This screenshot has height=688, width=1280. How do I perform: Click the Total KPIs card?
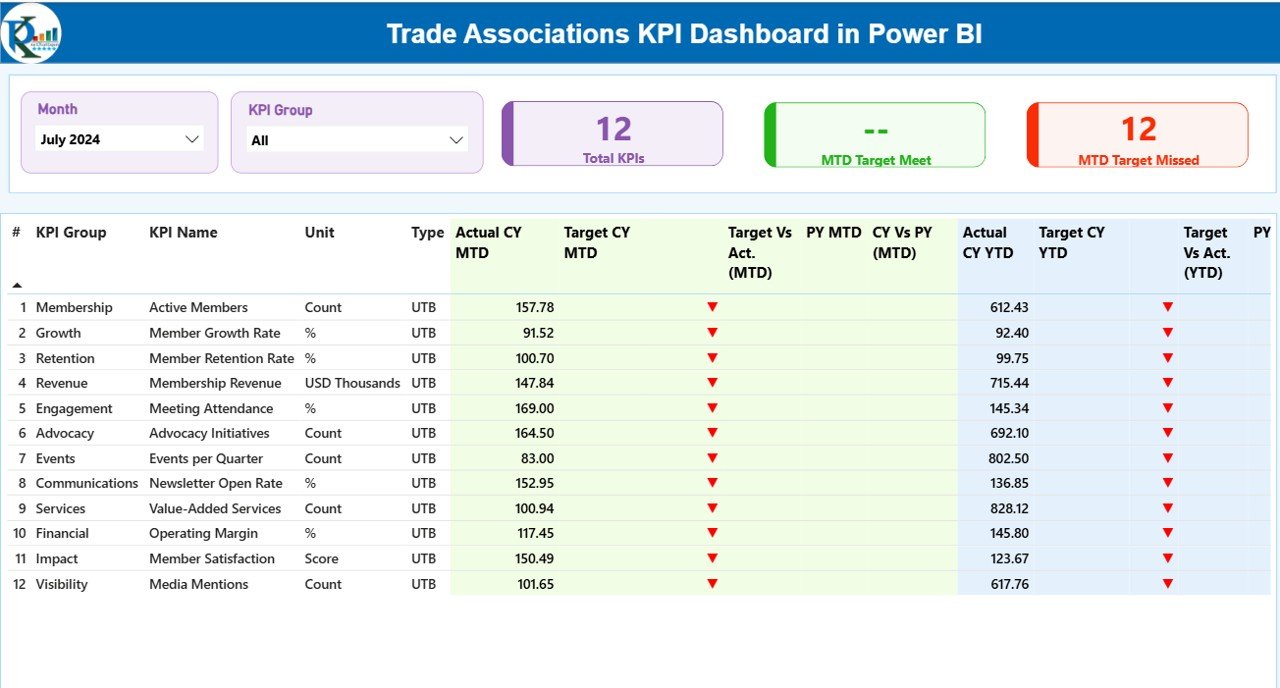(613, 133)
